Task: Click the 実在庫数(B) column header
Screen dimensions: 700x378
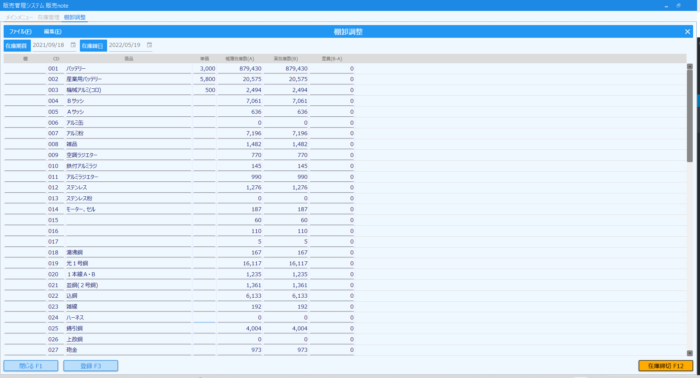Action: coord(286,59)
